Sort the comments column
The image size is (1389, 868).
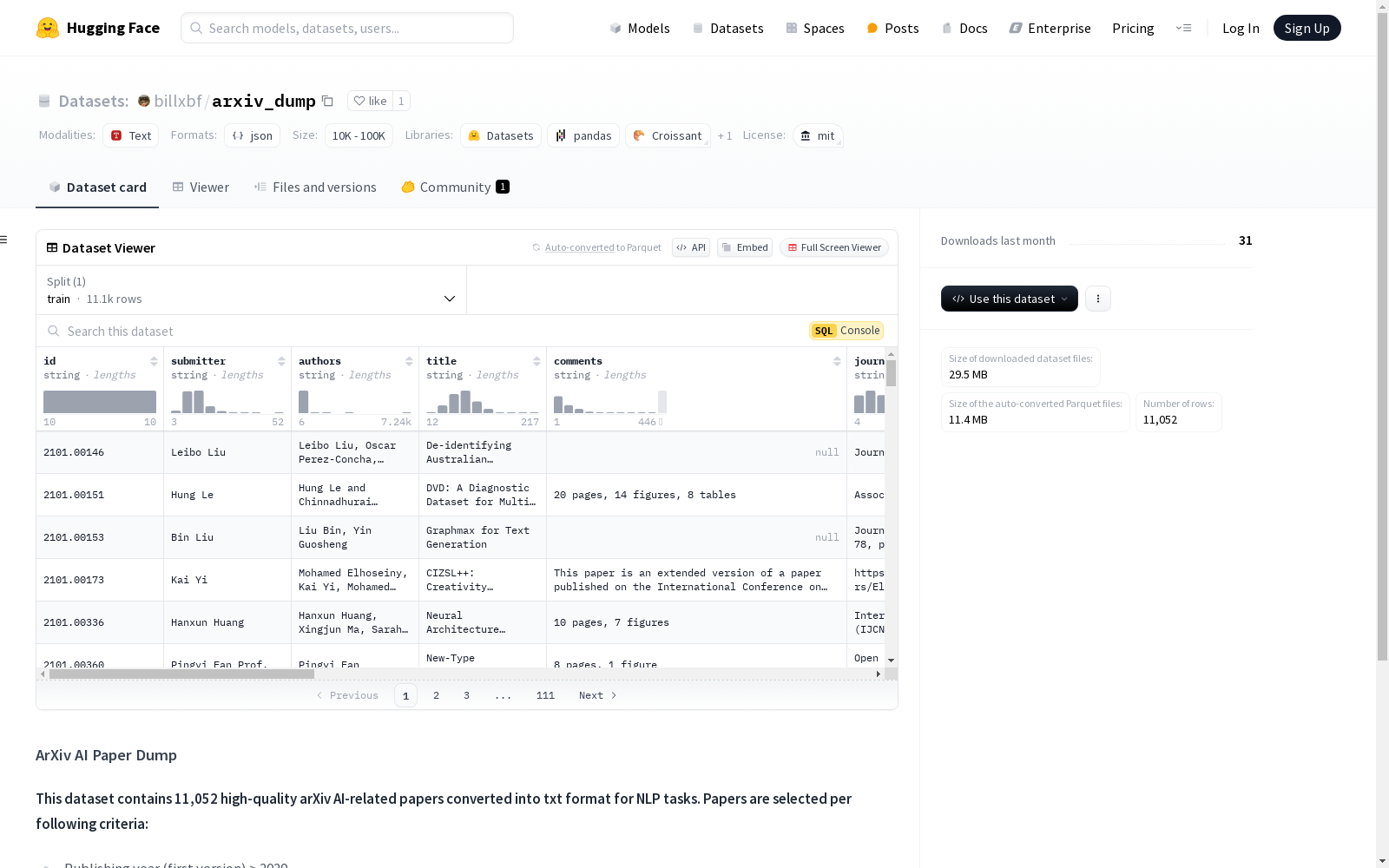click(x=837, y=361)
